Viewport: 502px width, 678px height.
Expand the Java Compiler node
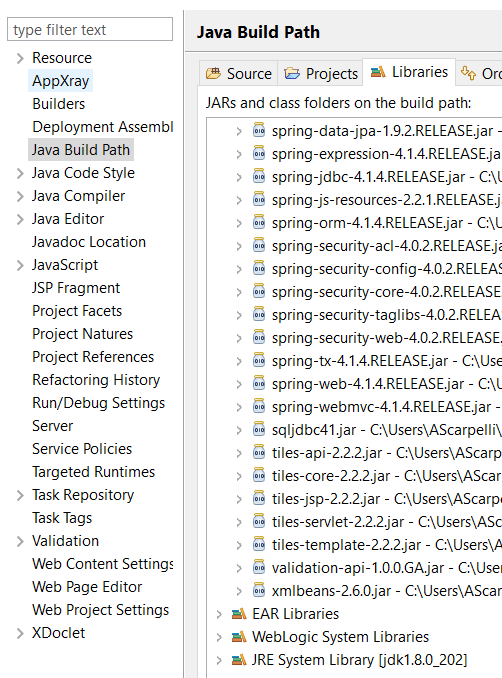[20, 196]
